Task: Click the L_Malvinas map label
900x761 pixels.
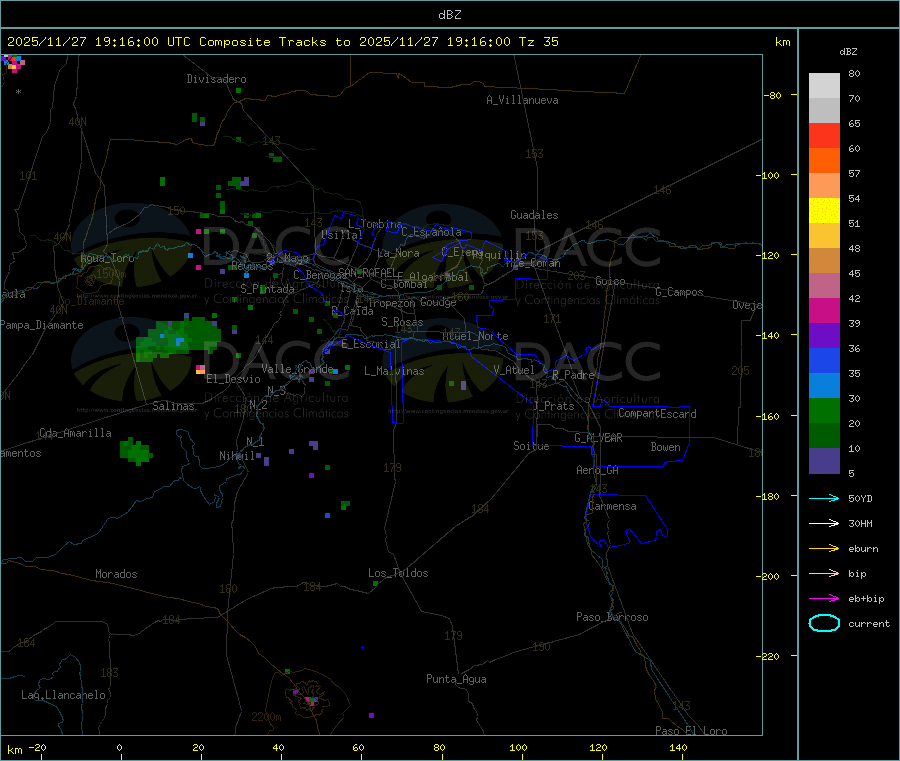Action: tap(394, 371)
